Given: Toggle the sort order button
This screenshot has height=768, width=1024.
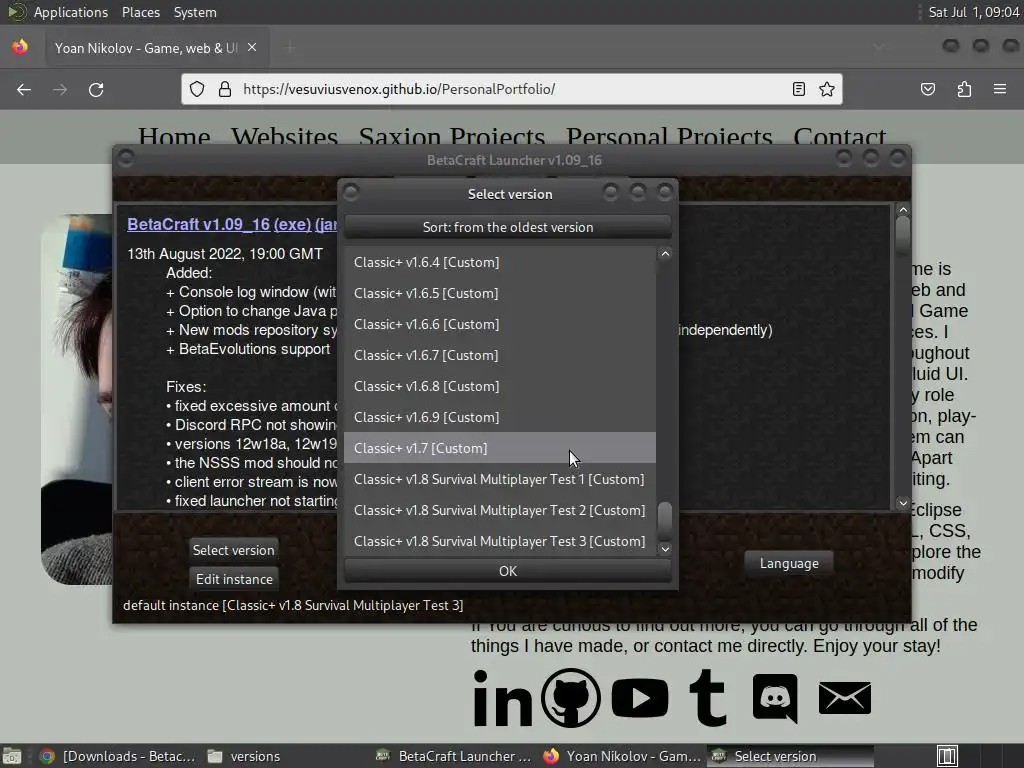Looking at the screenshot, I should coord(507,227).
